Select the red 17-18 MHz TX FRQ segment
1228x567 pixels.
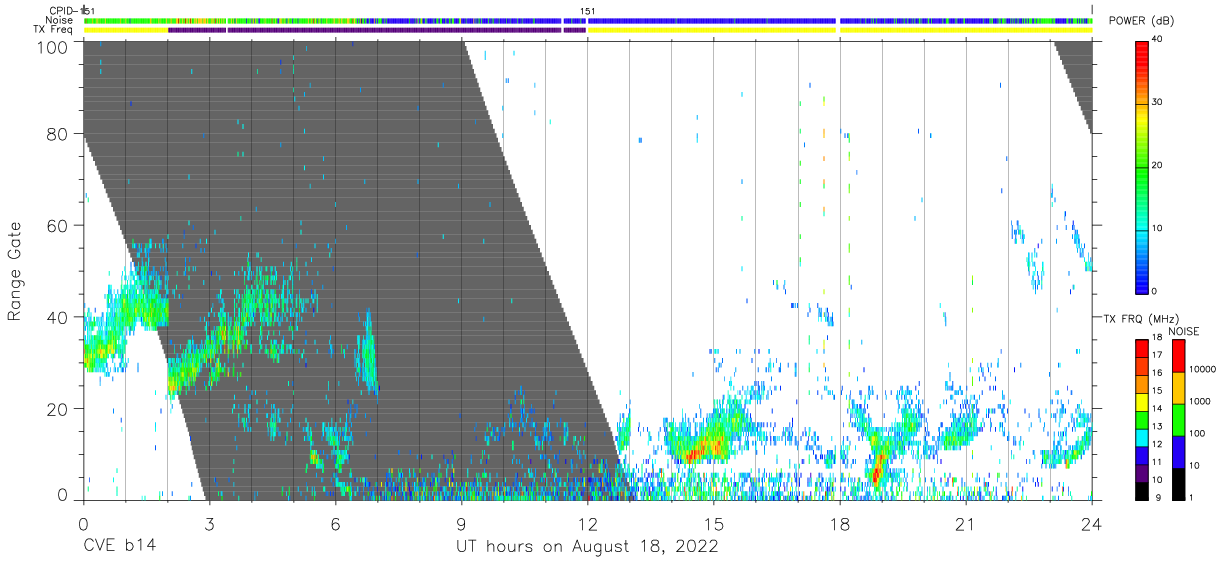[x=1142, y=349]
